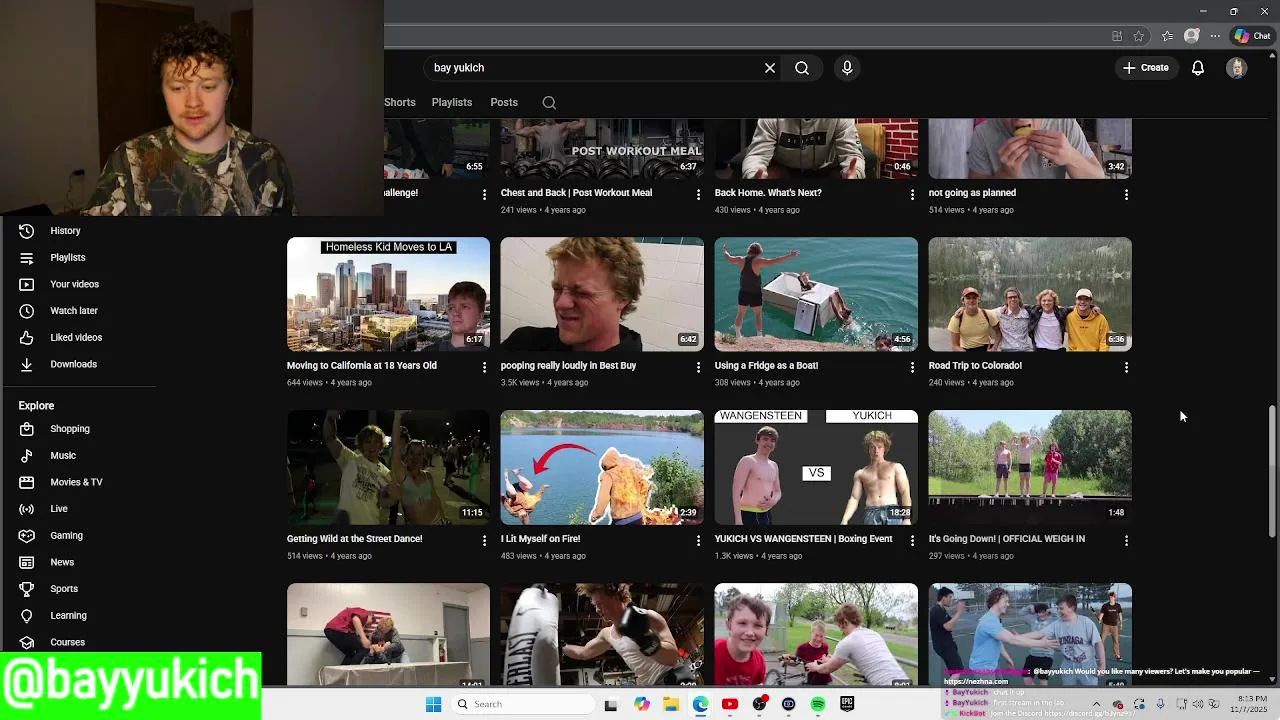
Task: Open options for I Lit Myself on Fire
Action: 698,540
